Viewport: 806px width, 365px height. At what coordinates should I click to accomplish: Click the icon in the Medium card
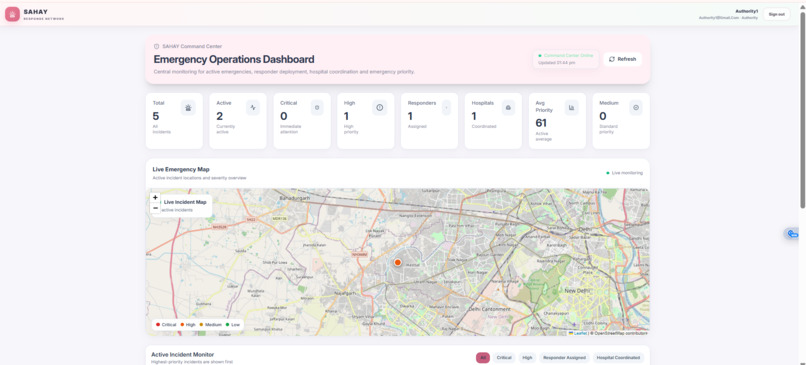636,107
